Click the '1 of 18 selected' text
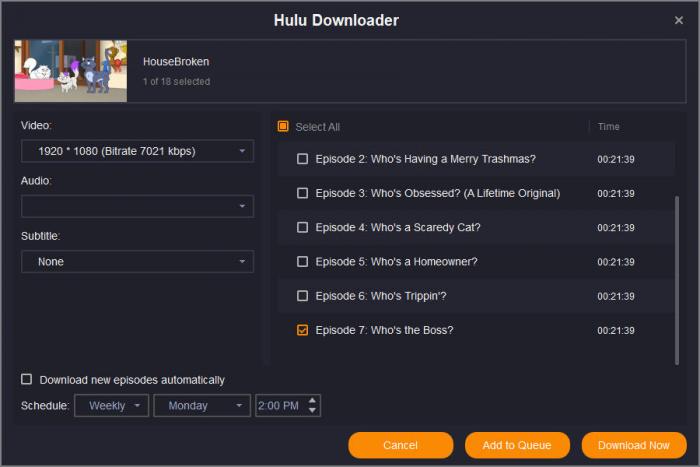The image size is (700, 467). [176, 82]
